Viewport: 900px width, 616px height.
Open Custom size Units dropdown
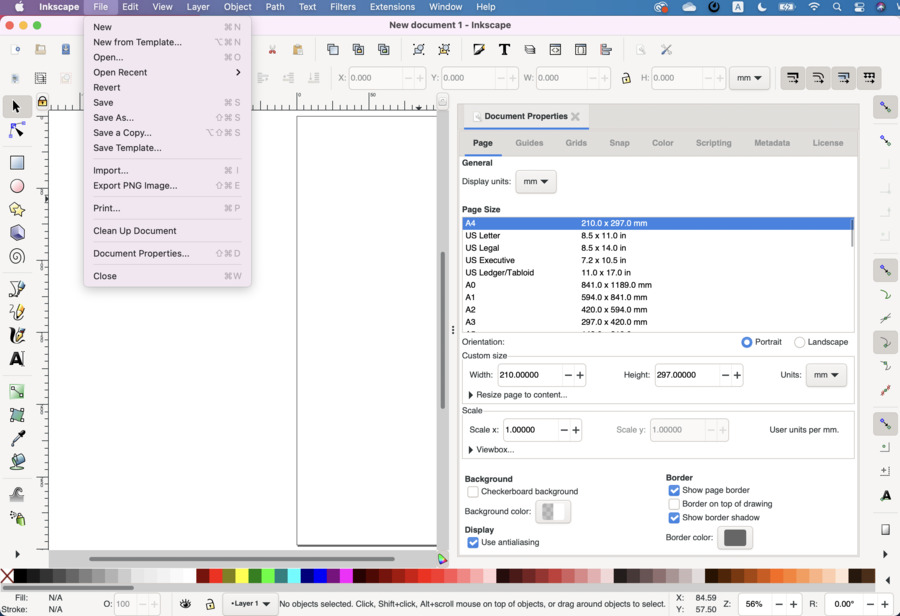click(x=826, y=375)
